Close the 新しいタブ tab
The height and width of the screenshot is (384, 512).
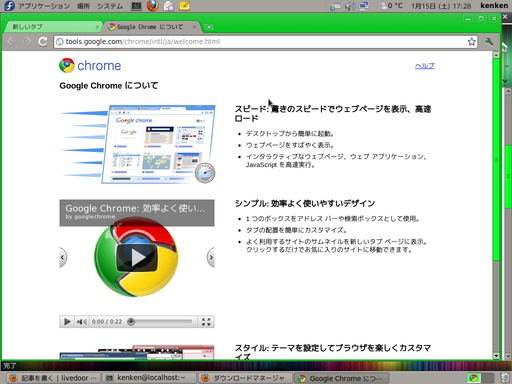pyautogui.click(x=97, y=27)
